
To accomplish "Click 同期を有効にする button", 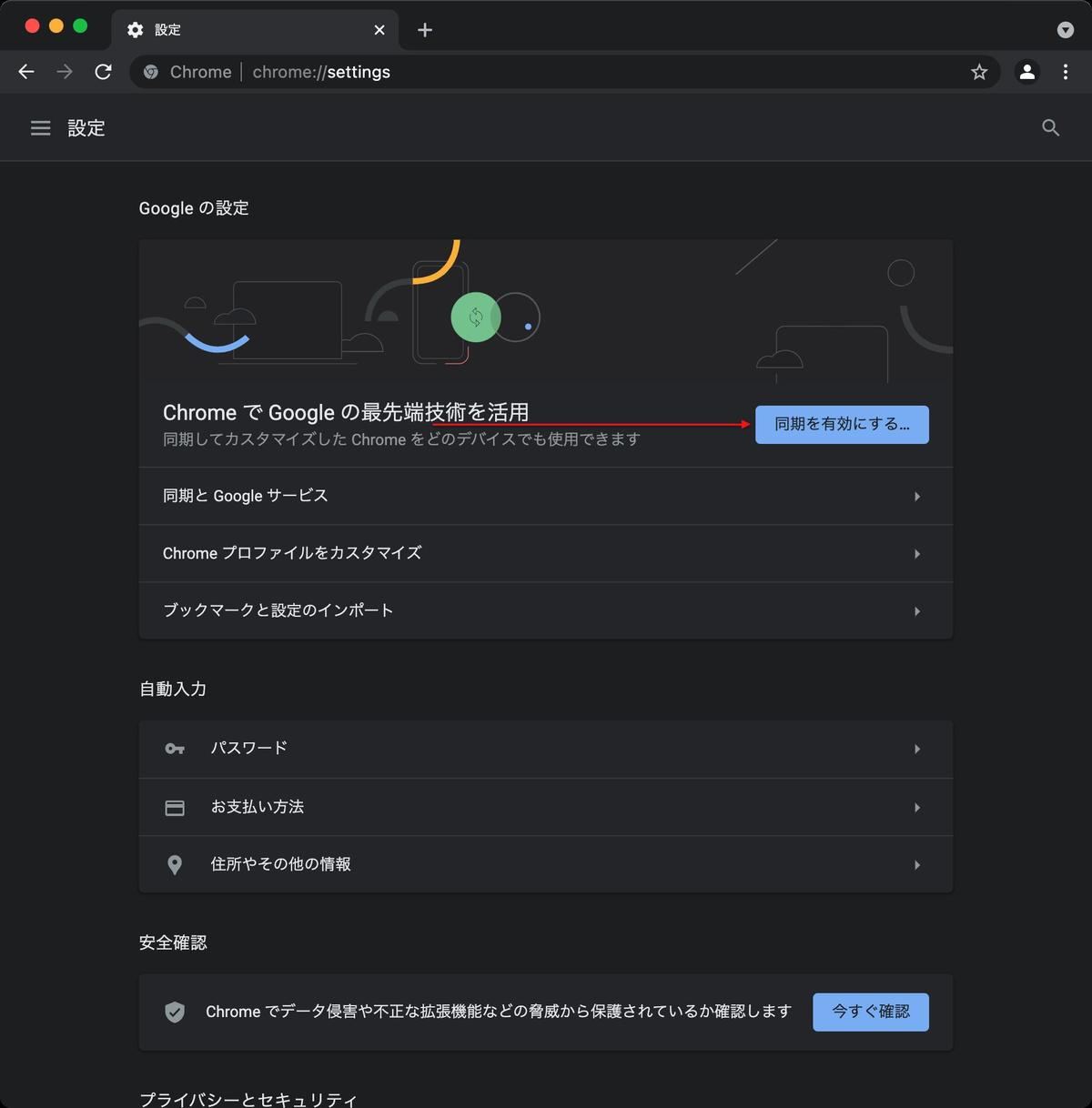I will click(842, 425).
